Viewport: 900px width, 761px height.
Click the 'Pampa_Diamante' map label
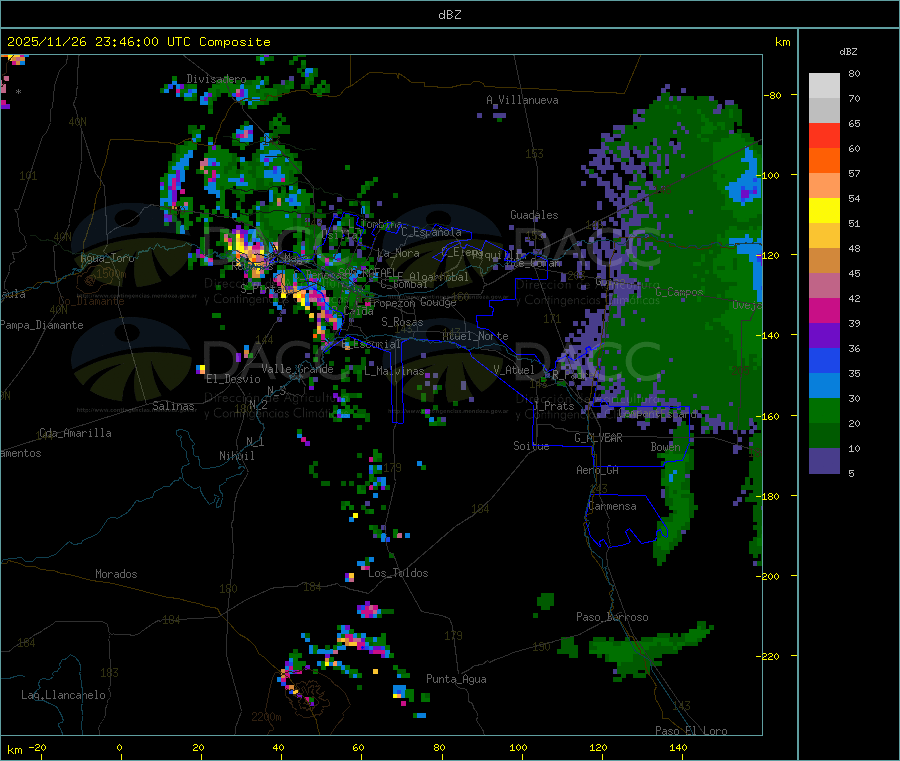[x=41, y=325]
